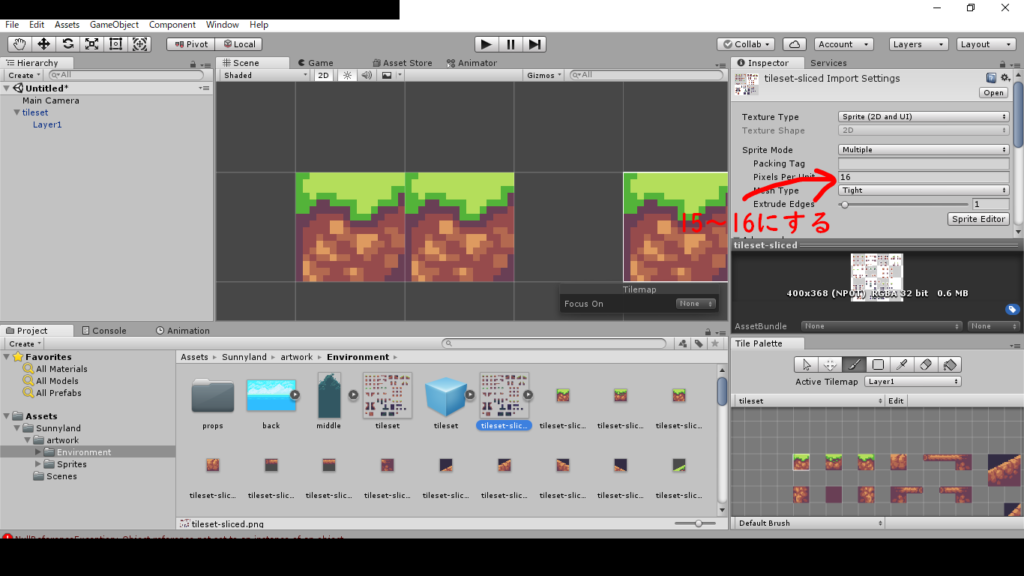Click the Sprite Editor button
Viewport: 1024px width, 576px height.
point(978,218)
